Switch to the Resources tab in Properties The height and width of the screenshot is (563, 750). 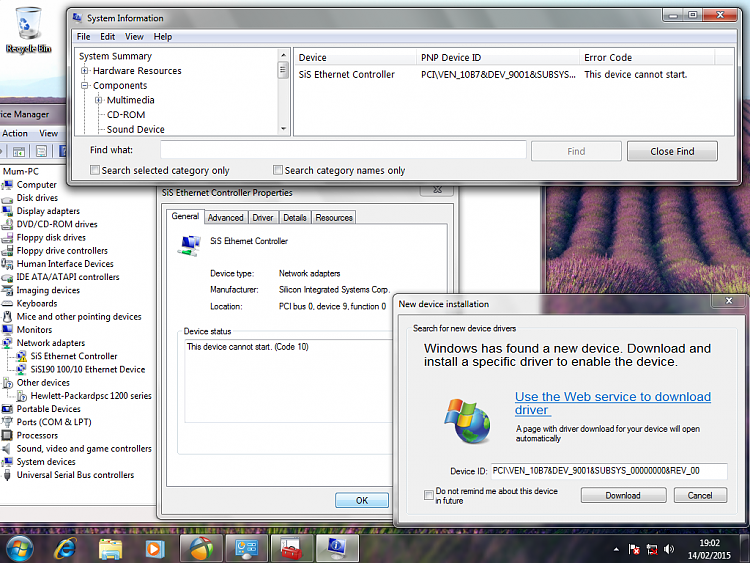[x=334, y=218]
